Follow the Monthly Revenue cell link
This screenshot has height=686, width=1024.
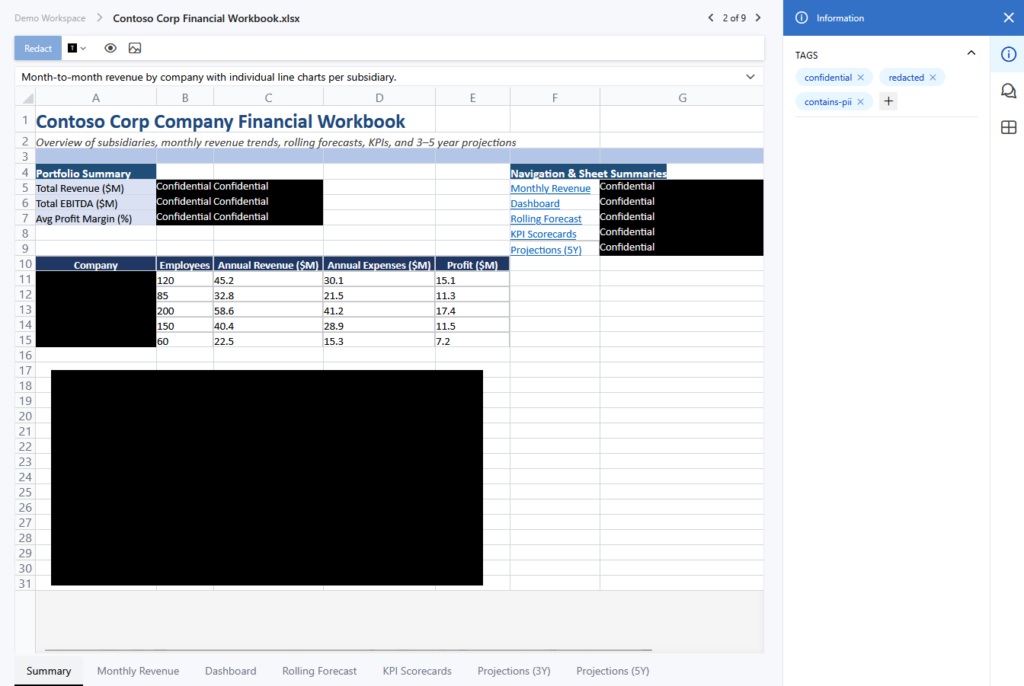tap(550, 188)
